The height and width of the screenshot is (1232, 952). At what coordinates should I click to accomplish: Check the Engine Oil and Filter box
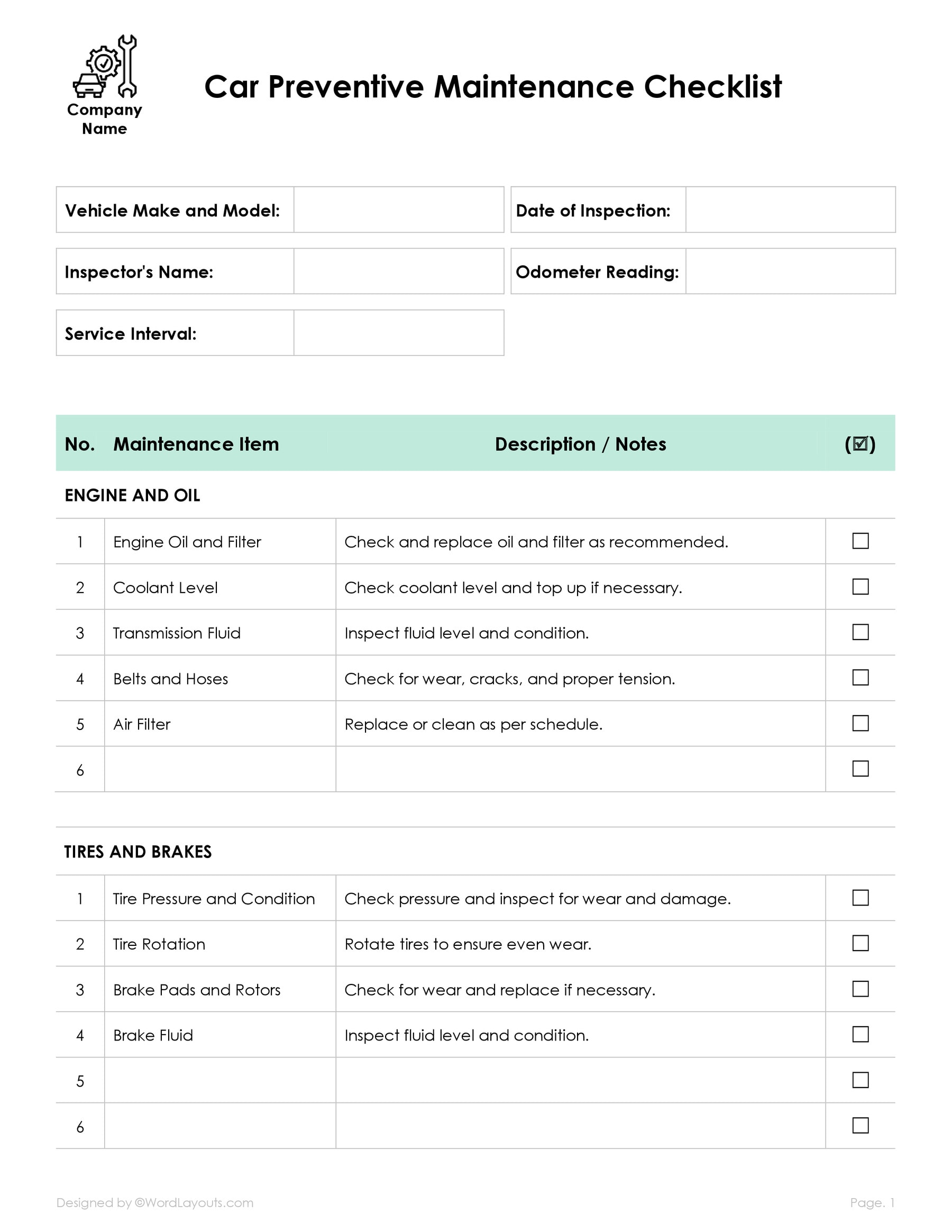860,541
